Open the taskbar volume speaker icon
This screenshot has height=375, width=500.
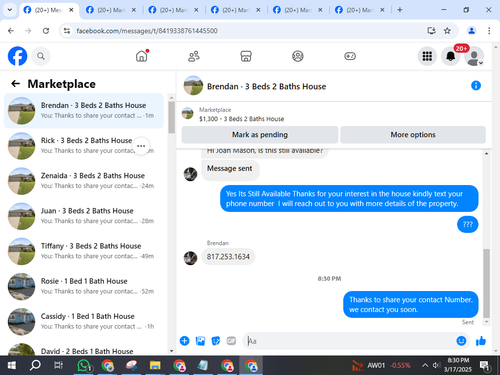point(436,366)
